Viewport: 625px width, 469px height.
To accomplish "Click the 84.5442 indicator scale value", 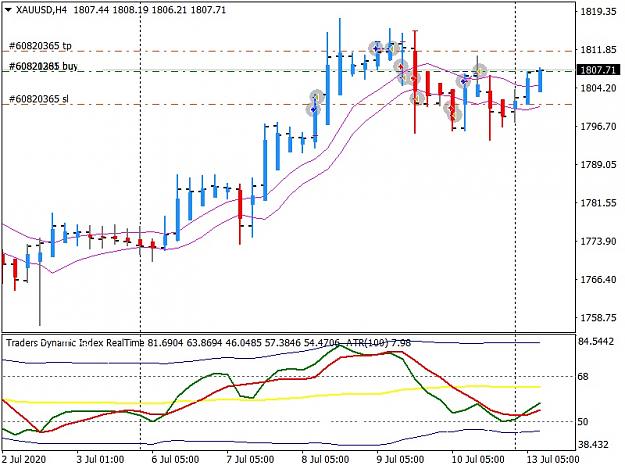I will coord(597,341).
